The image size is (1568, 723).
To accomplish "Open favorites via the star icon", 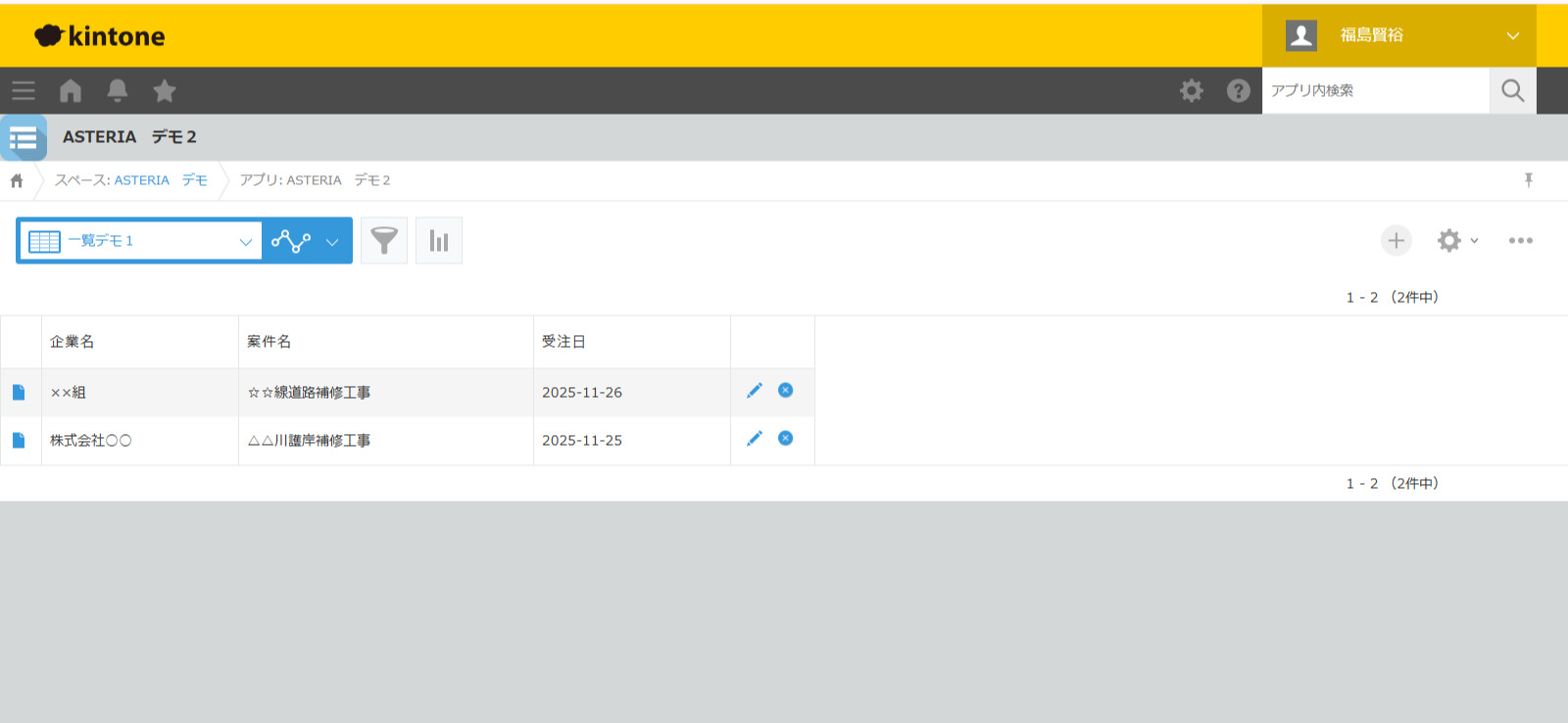I will (x=165, y=91).
